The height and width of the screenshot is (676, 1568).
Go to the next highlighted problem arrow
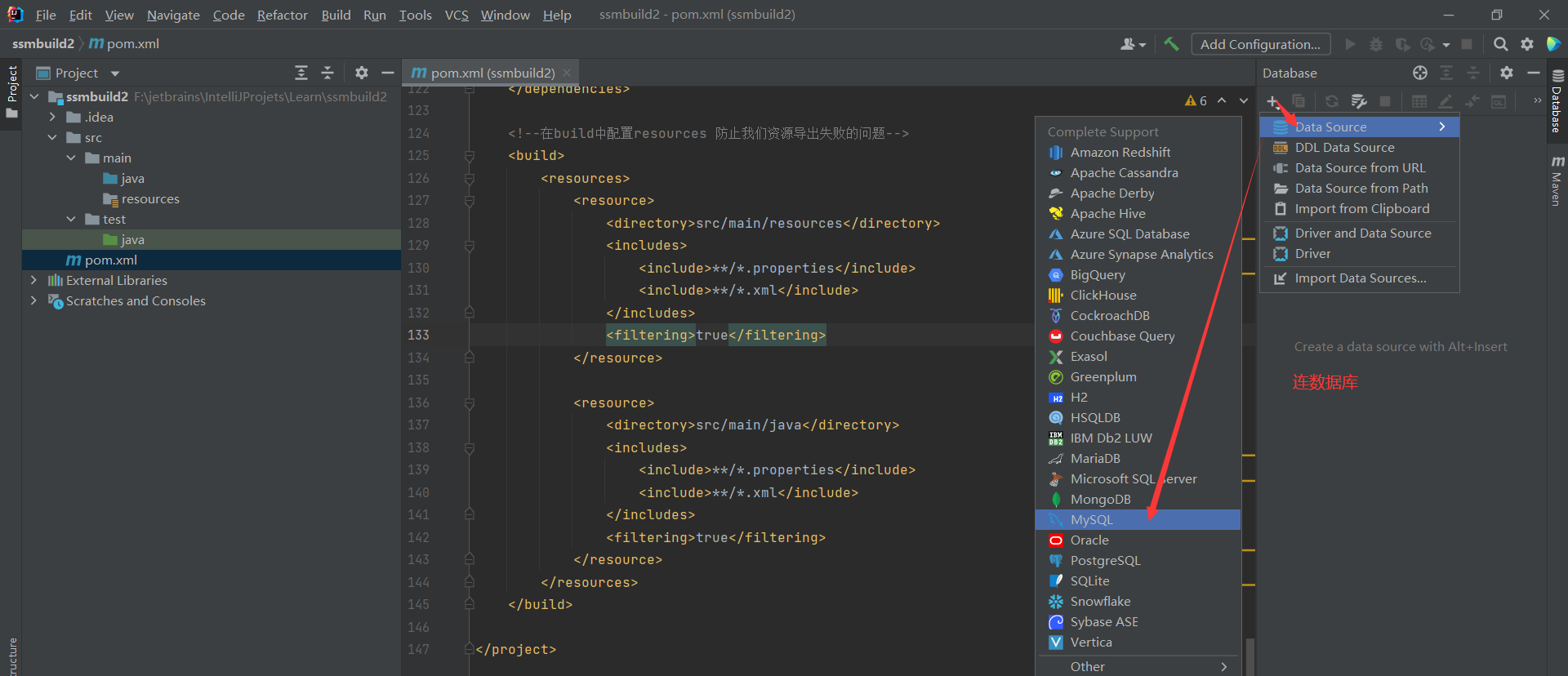(1244, 100)
